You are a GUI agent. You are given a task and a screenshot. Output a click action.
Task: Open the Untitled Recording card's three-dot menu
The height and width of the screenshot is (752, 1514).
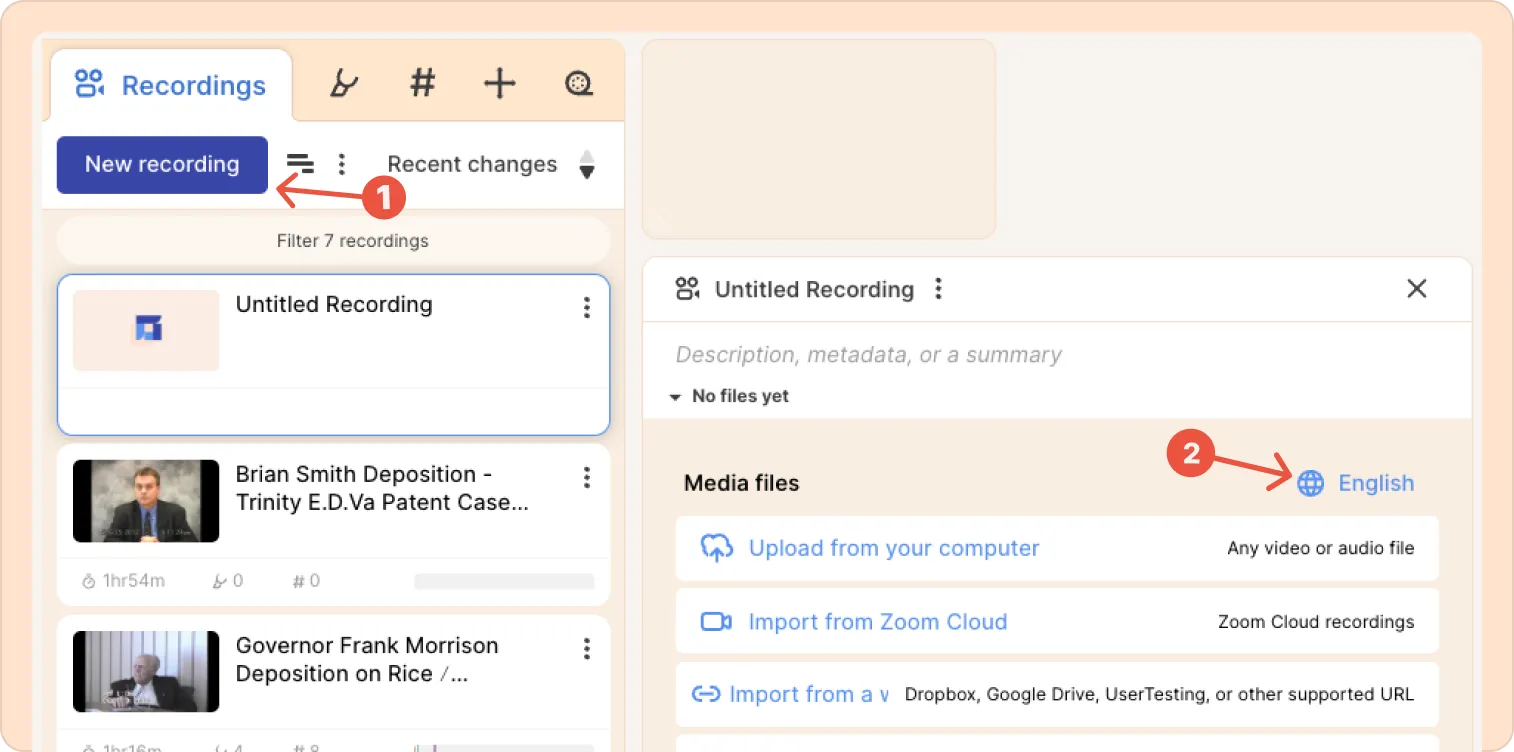pos(587,308)
